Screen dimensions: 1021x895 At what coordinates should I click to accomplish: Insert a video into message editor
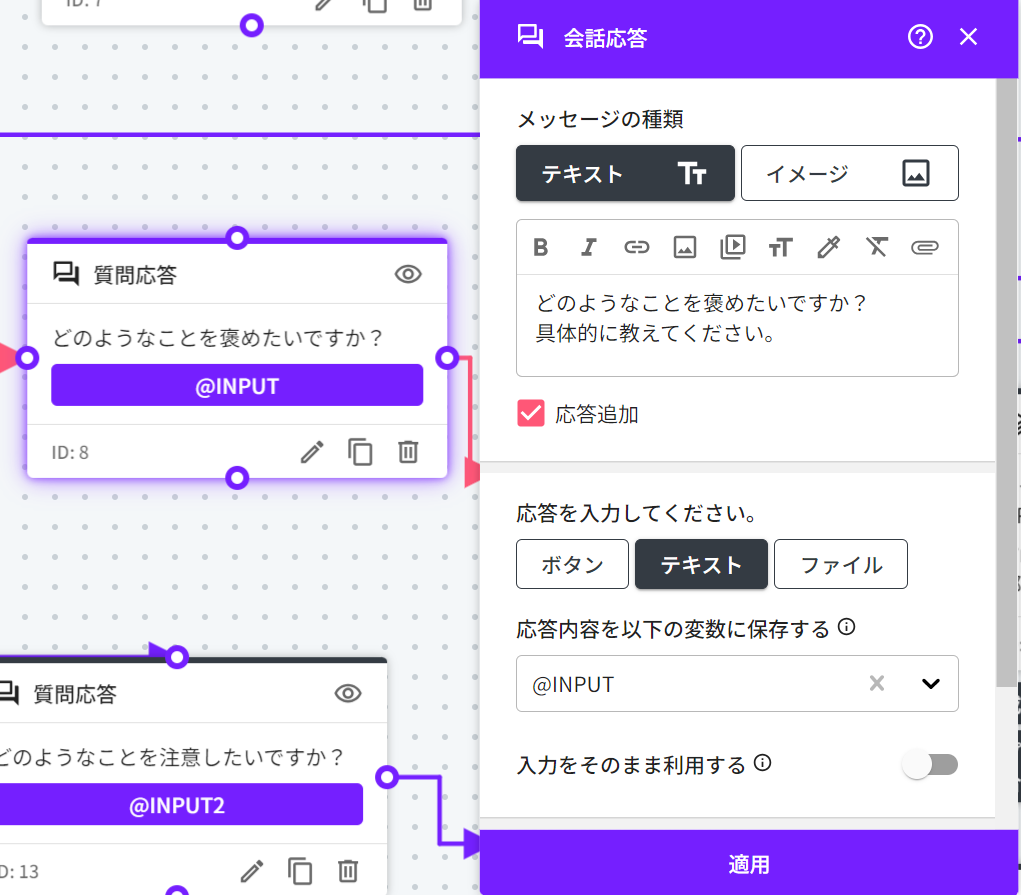(x=733, y=247)
